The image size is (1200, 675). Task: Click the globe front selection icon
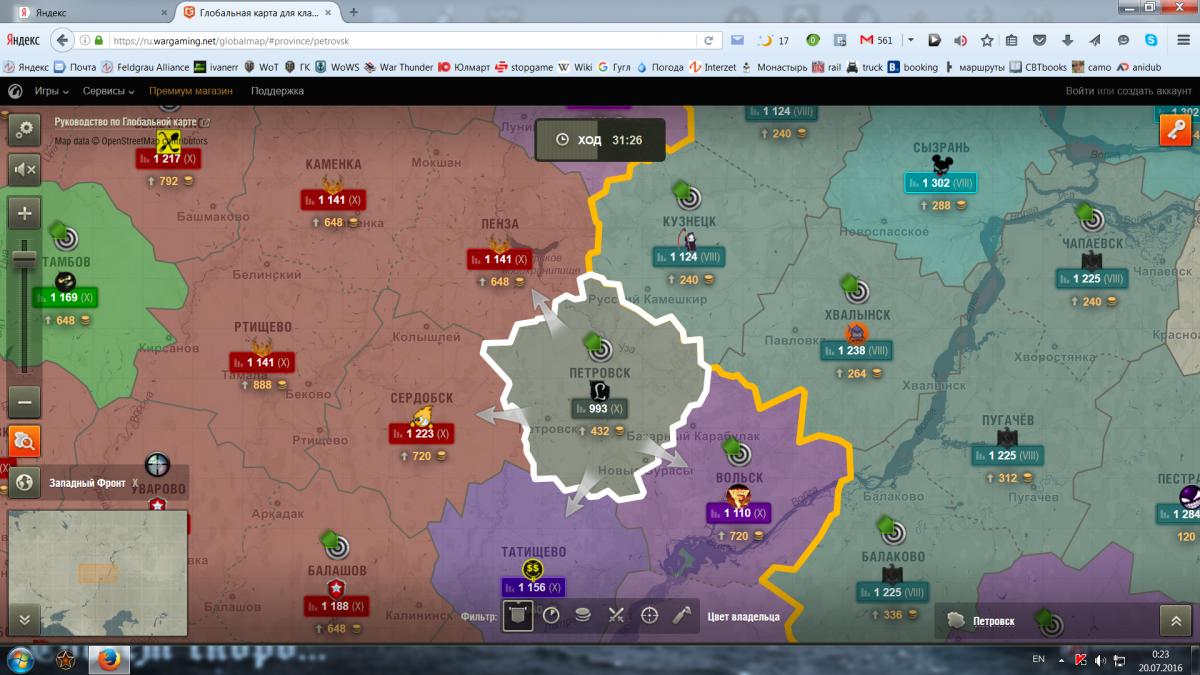tap(25, 482)
